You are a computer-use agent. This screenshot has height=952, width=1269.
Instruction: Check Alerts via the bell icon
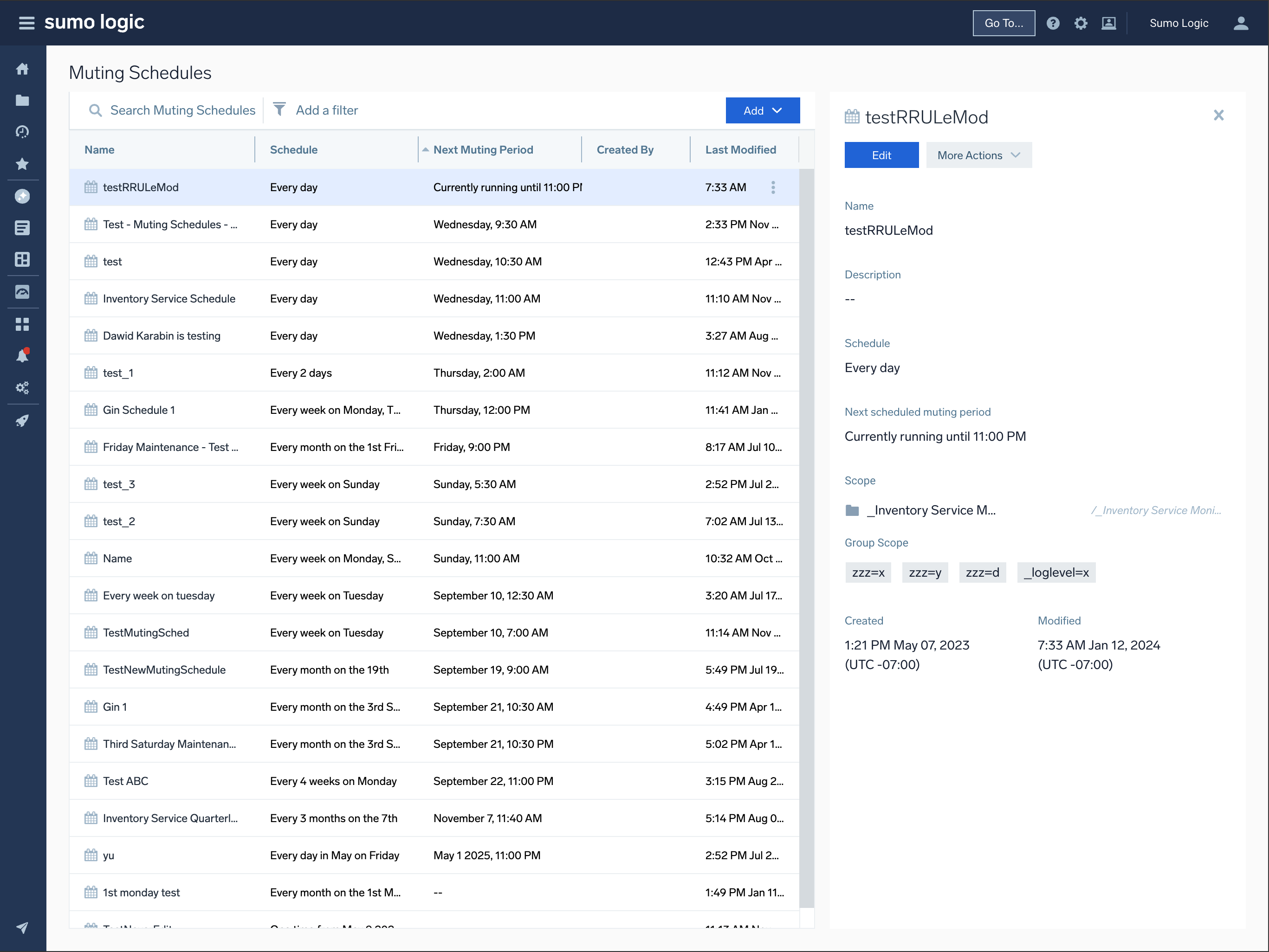coord(23,354)
